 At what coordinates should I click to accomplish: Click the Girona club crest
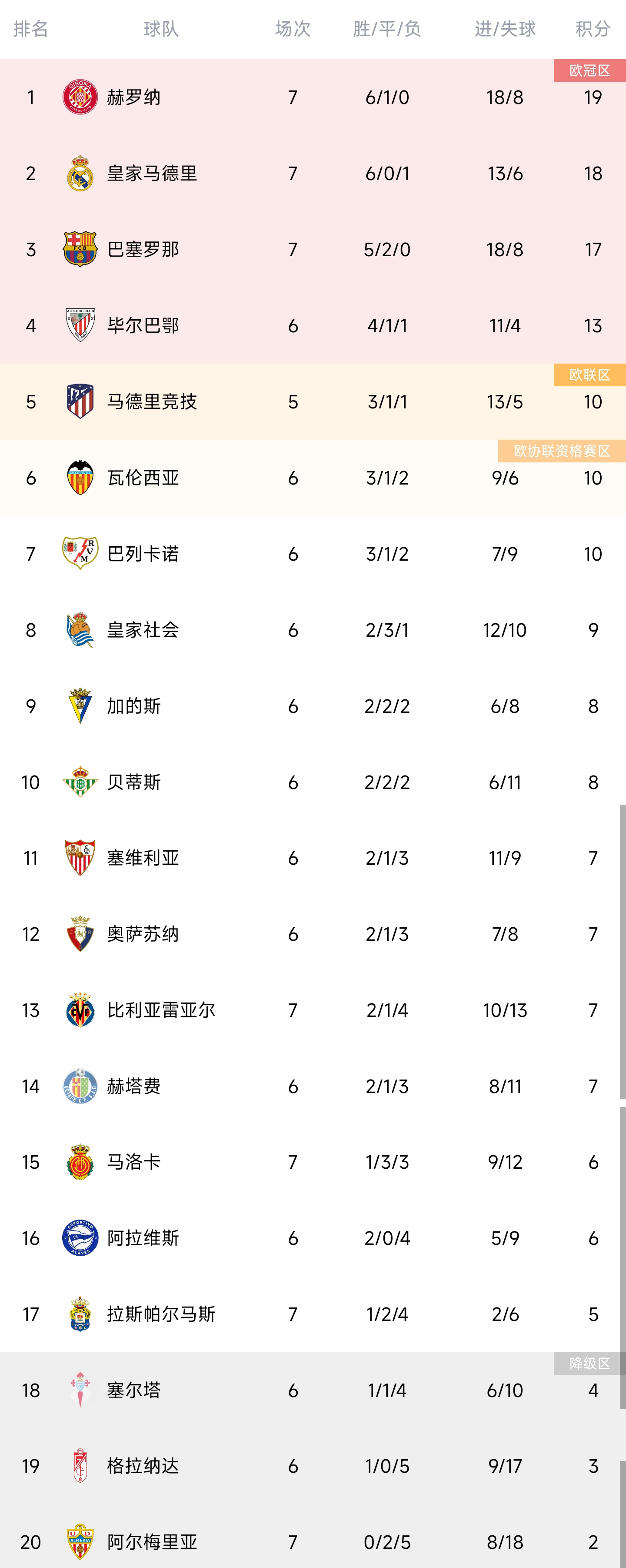pos(80,97)
